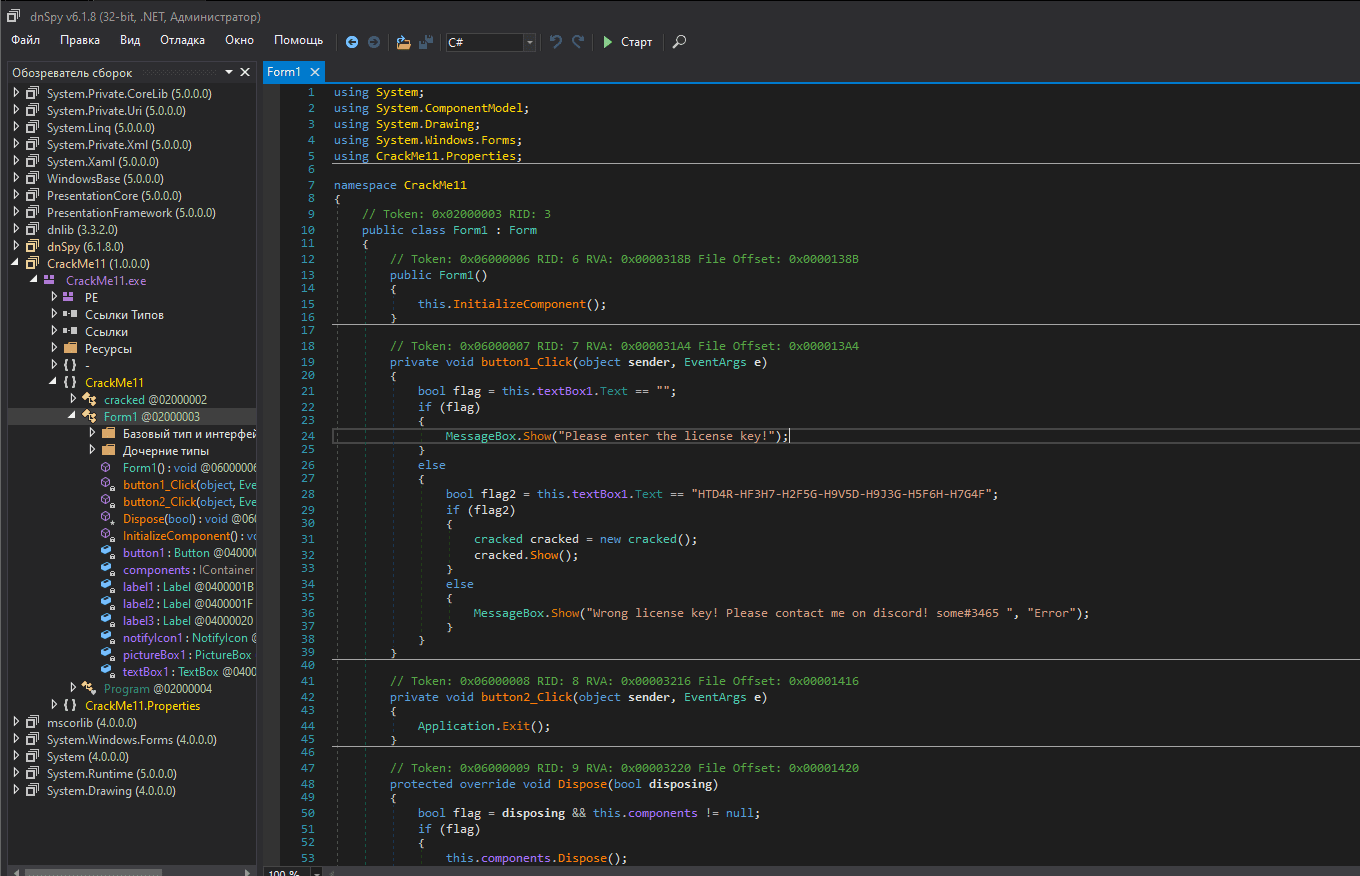Image resolution: width=1360 pixels, height=876 pixels.
Task: Select the label1 : Label field
Action: pos(188,586)
